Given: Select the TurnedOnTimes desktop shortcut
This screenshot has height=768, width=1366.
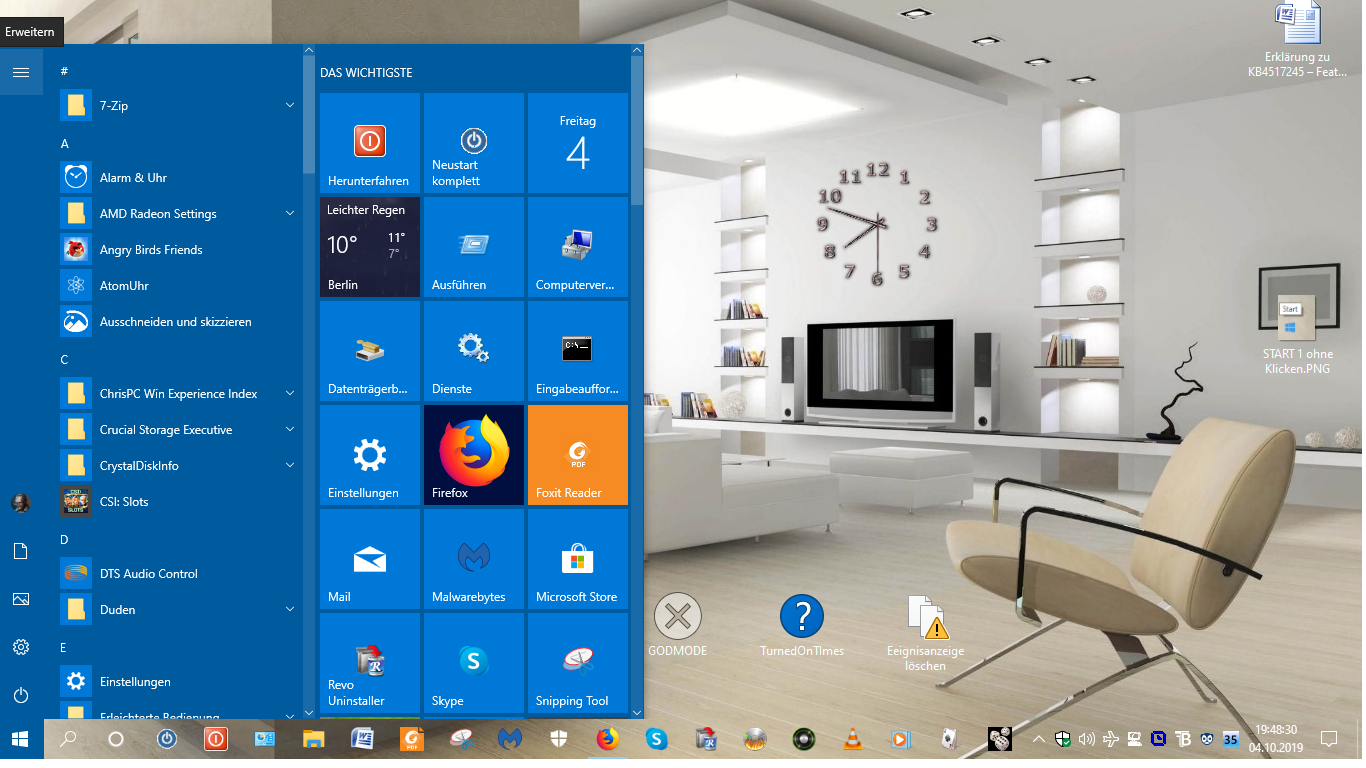Looking at the screenshot, I should click(x=801, y=626).
